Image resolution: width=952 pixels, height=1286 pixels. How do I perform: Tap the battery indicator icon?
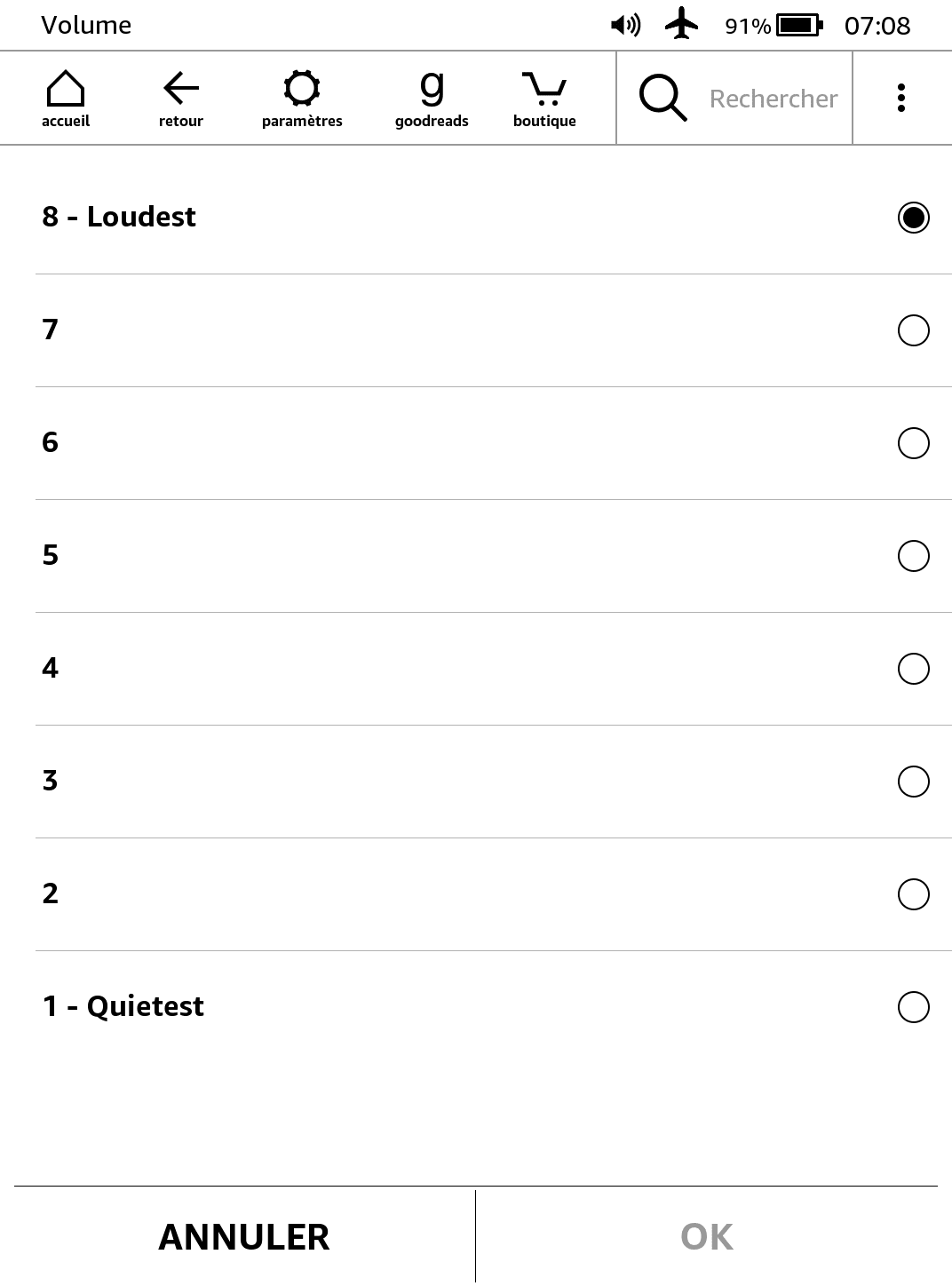pos(799,25)
